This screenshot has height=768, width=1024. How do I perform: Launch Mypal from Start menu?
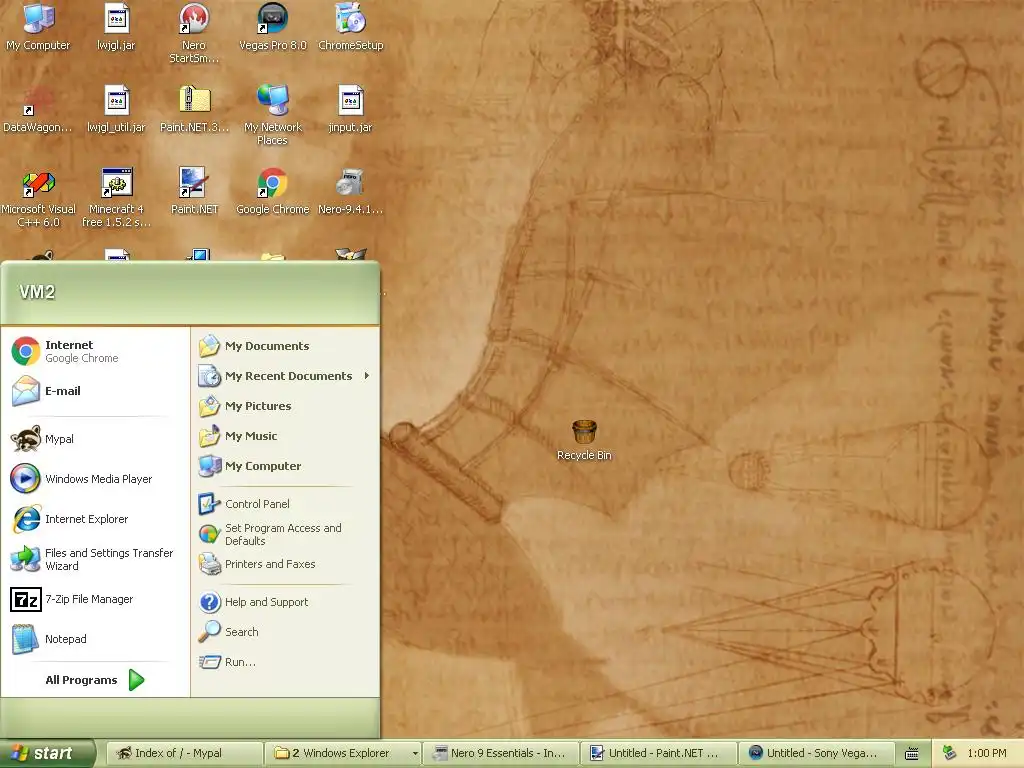coord(95,439)
